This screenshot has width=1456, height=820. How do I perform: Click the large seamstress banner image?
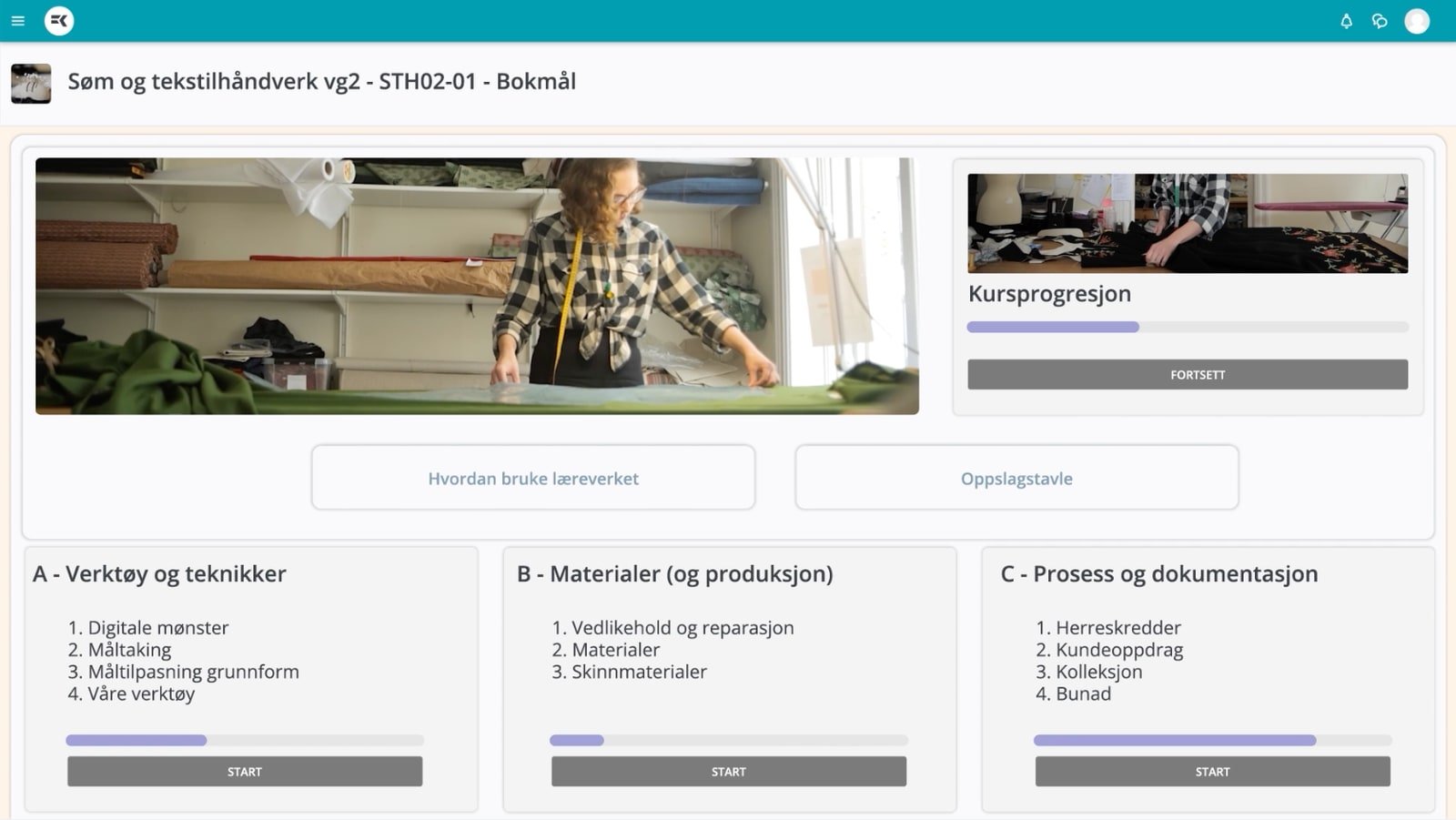coord(477,286)
